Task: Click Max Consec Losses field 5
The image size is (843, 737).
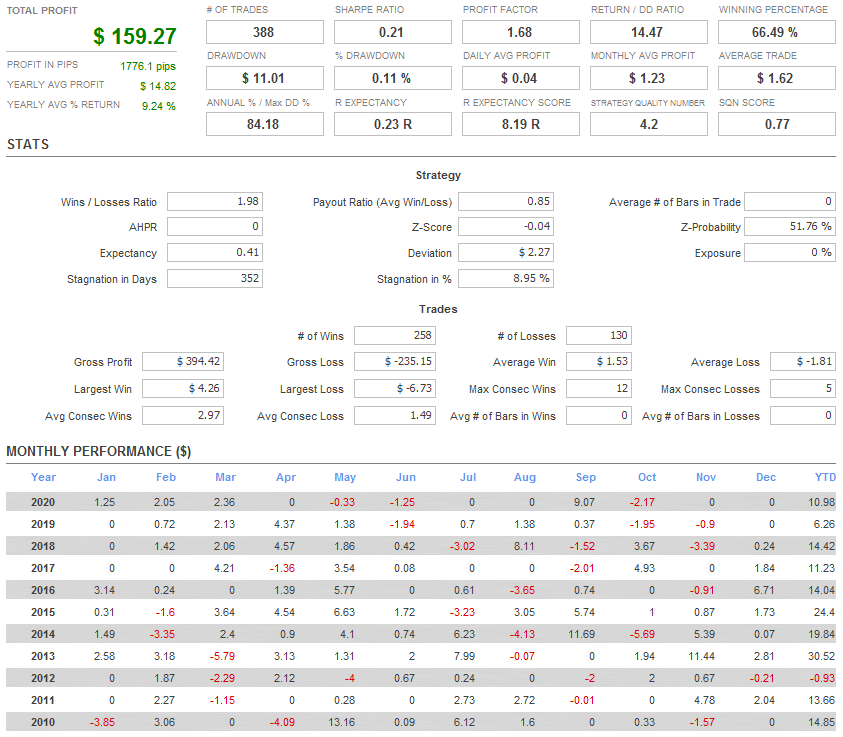Action: point(803,388)
